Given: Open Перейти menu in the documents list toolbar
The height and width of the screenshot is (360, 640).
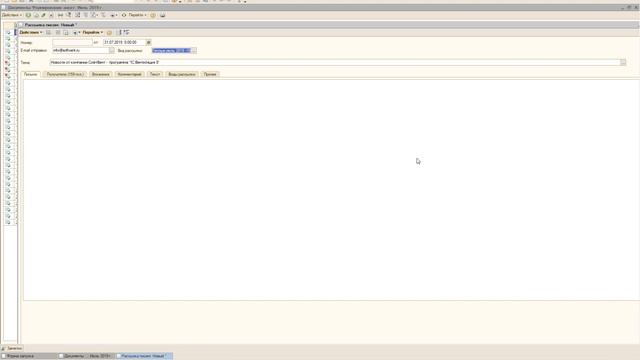Looking at the screenshot, I should (138, 15).
